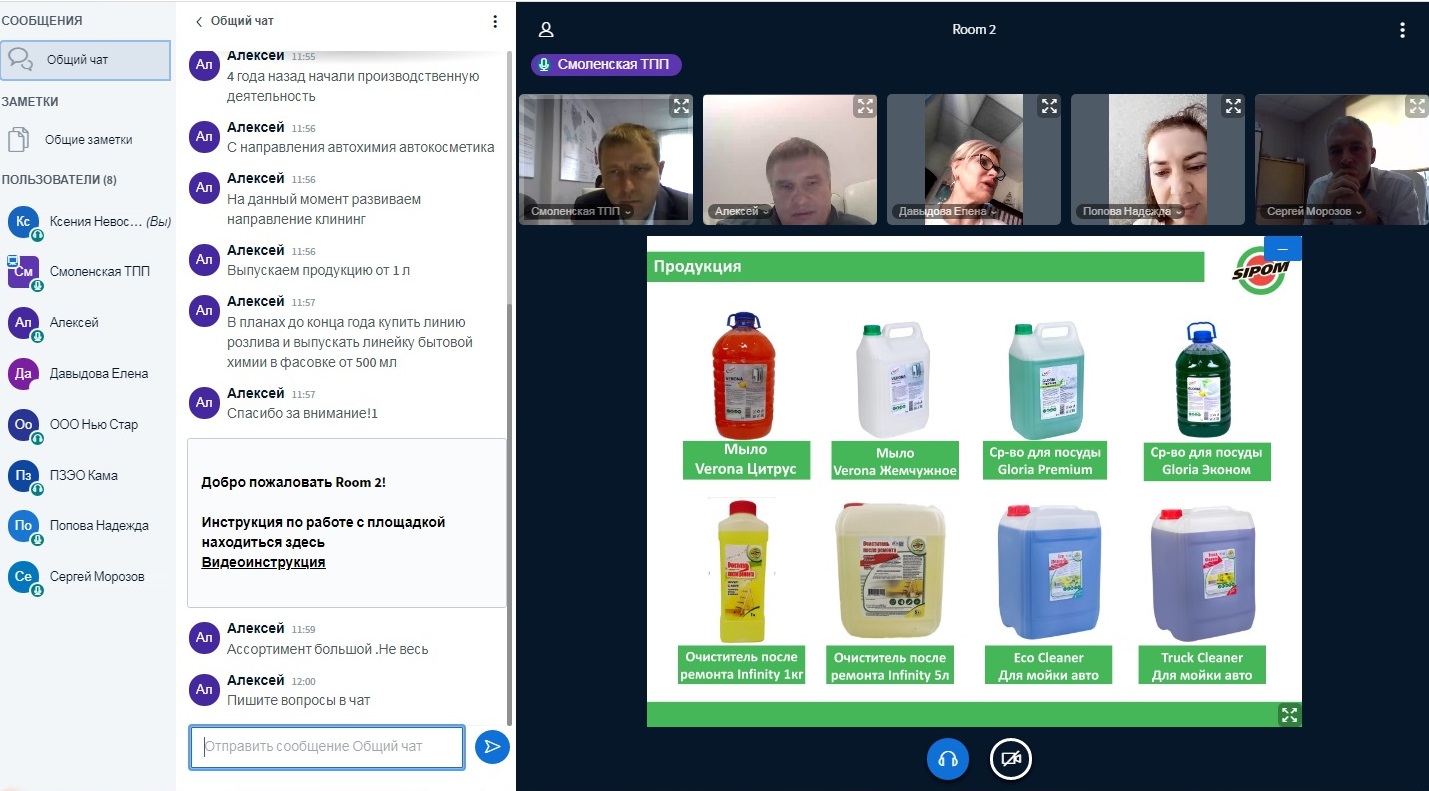Click message 'Пишите вопросы в чат'
The image size is (1429, 791).
(298, 700)
